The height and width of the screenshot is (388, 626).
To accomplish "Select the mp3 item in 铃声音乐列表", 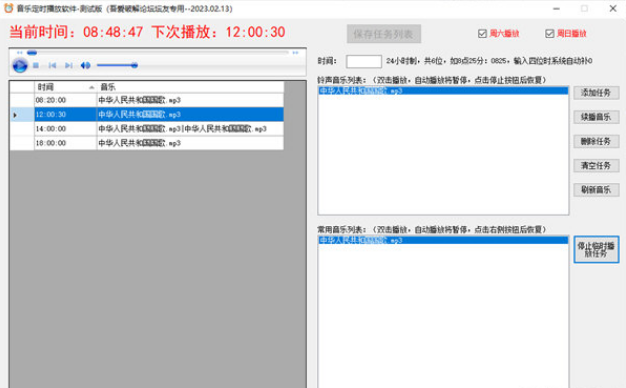I will point(443,91).
